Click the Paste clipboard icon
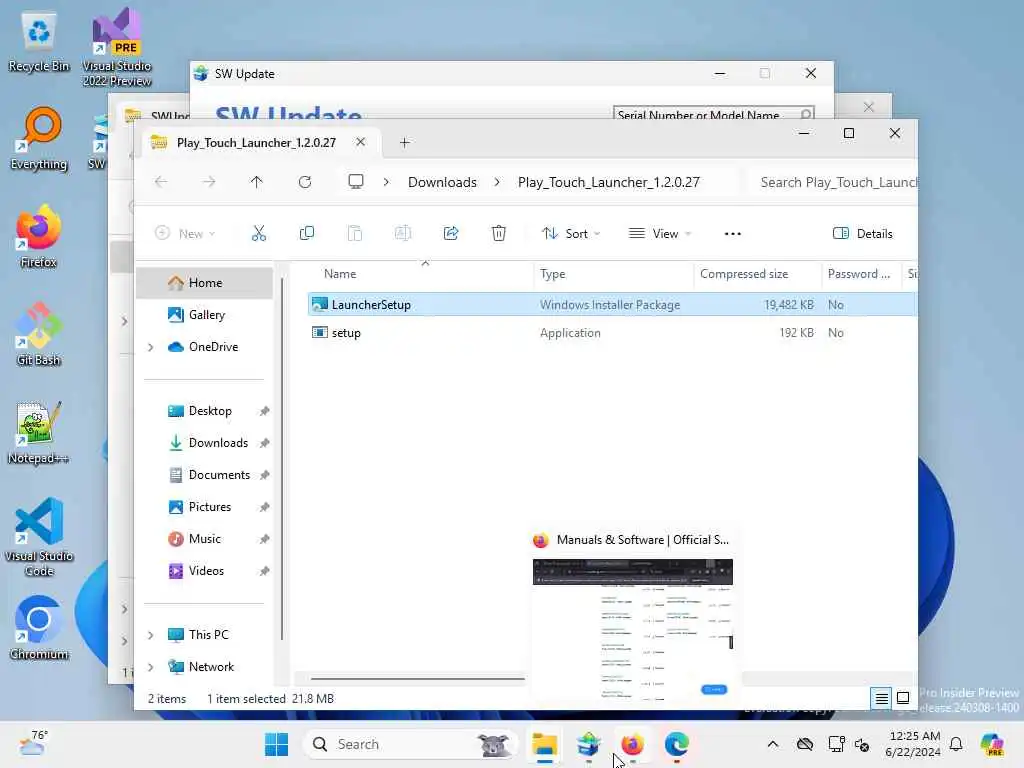 (x=355, y=233)
